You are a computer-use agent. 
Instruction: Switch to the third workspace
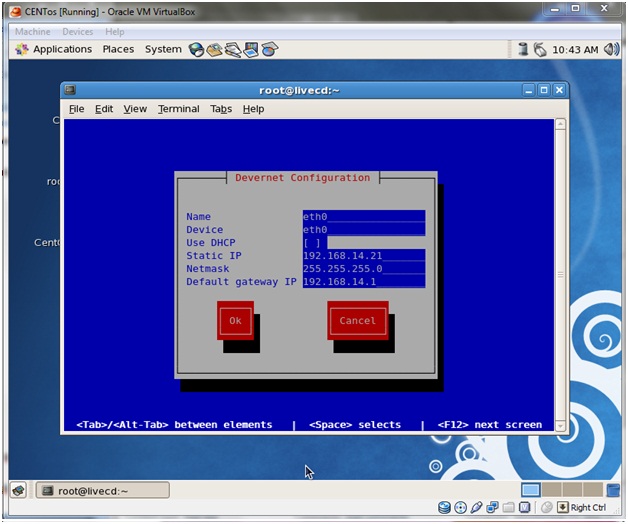point(572,490)
